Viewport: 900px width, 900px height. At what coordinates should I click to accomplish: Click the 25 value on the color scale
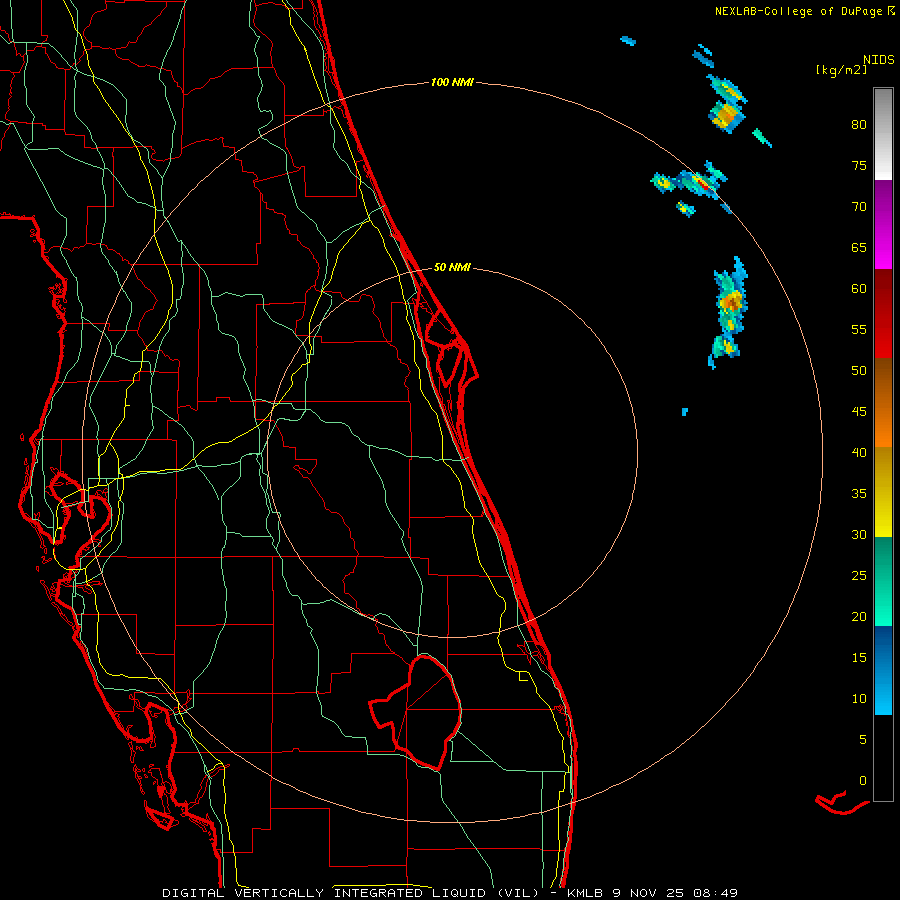click(859, 576)
